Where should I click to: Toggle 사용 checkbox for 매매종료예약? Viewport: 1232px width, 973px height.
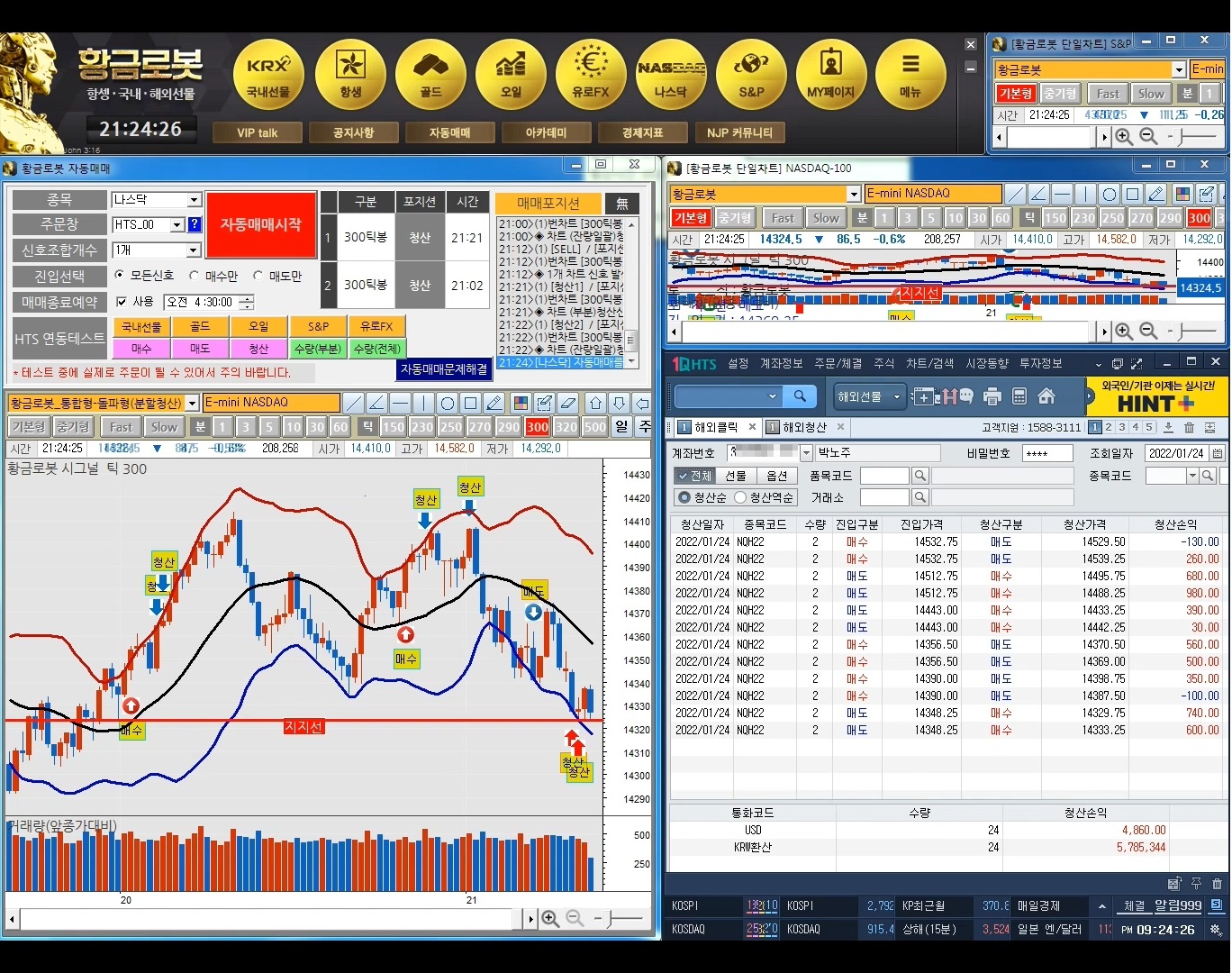[122, 303]
